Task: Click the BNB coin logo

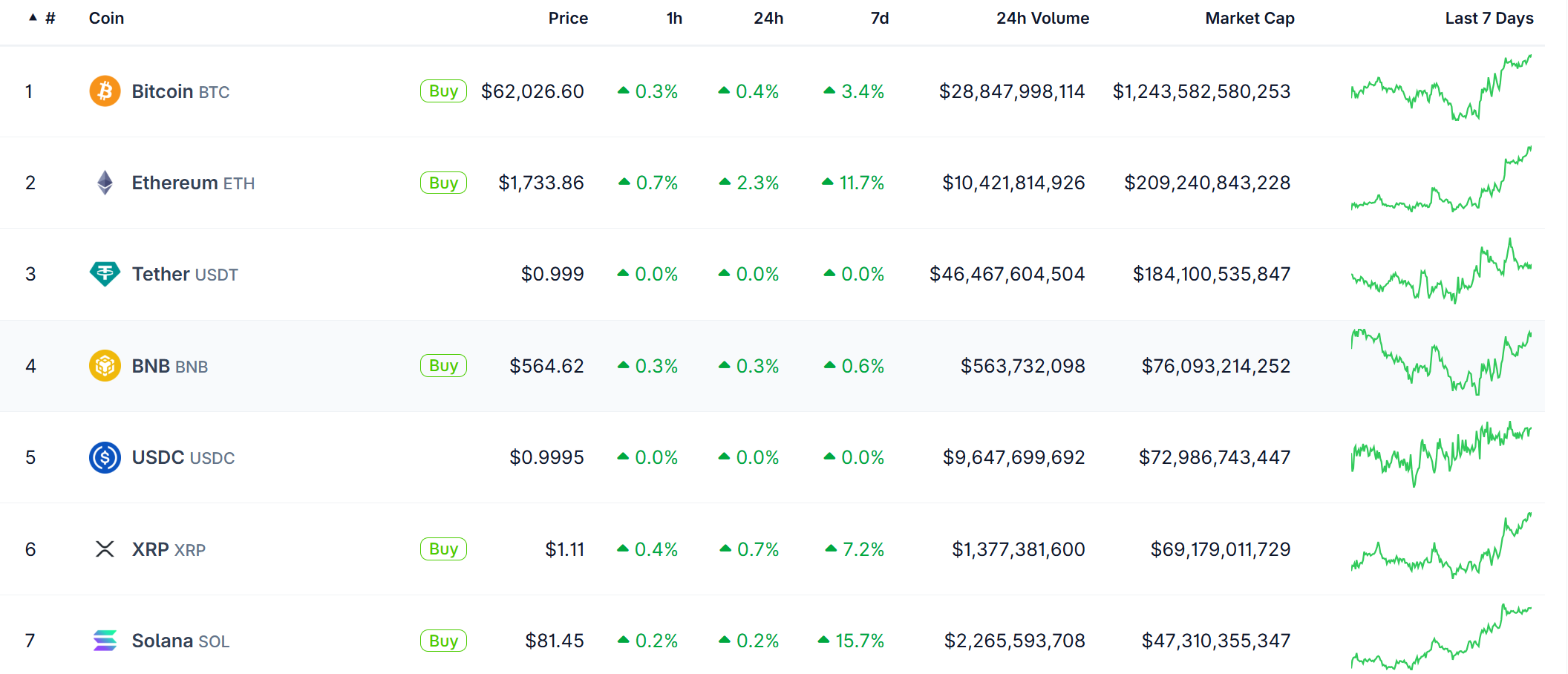Action: (105, 366)
